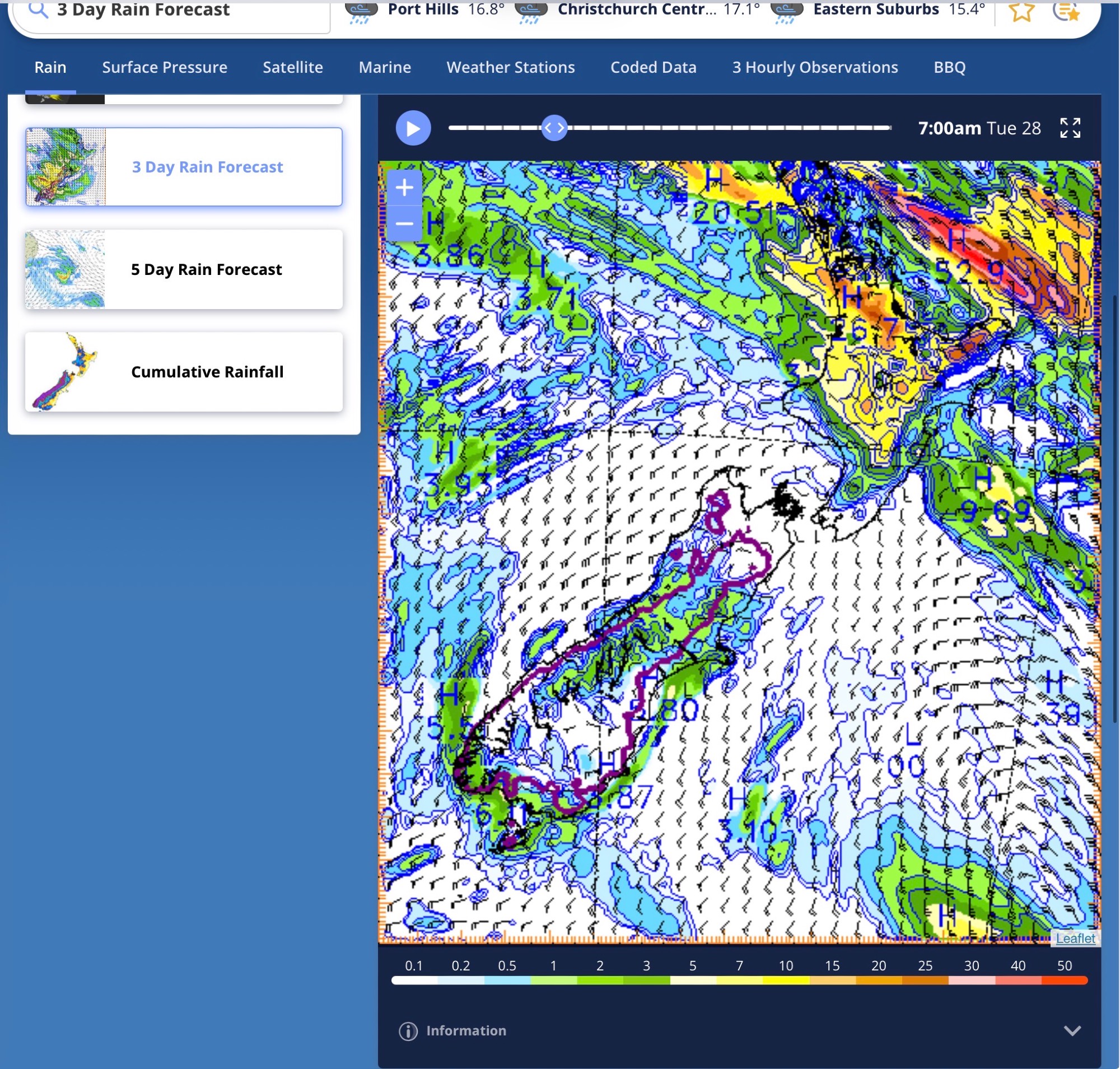The height and width of the screenshot is (1069, 1120).
Task: Click the Port Hills rain cloud icon
Action: [361, 11]
